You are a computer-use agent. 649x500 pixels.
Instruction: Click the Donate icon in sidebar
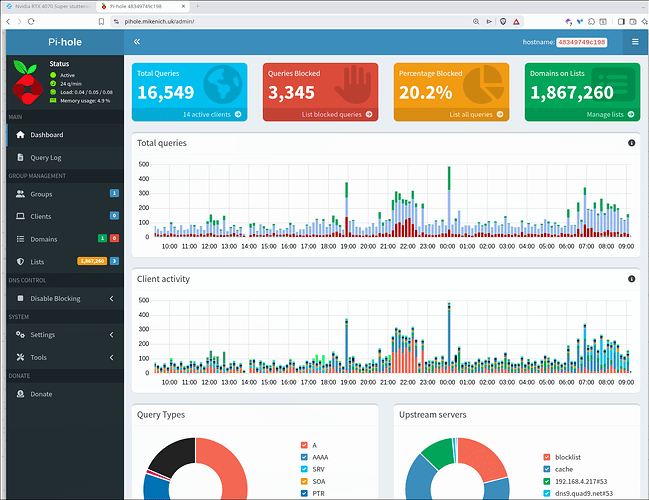(x=20, y=394)
